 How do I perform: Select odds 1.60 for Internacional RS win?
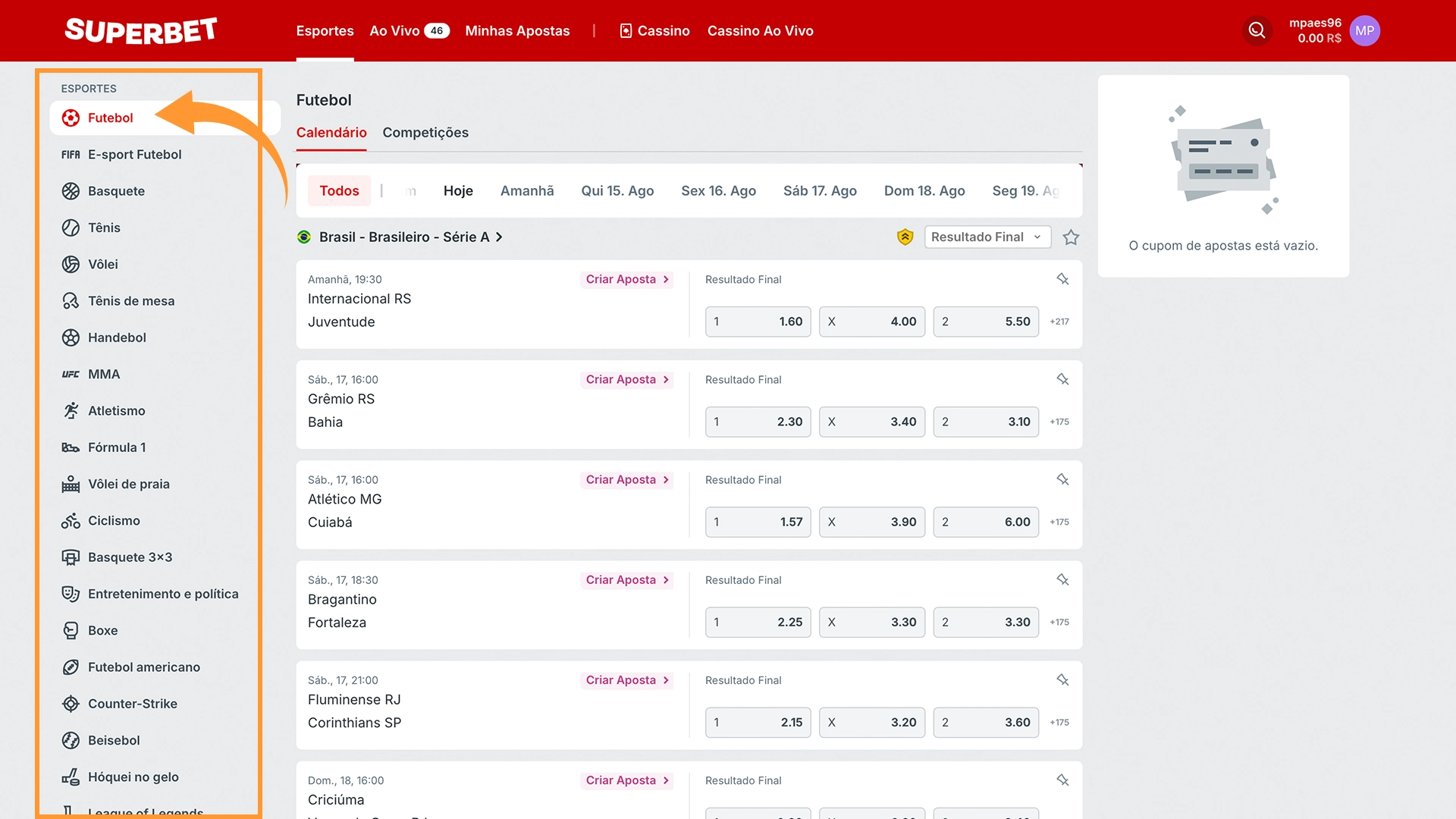coord(758,322)
